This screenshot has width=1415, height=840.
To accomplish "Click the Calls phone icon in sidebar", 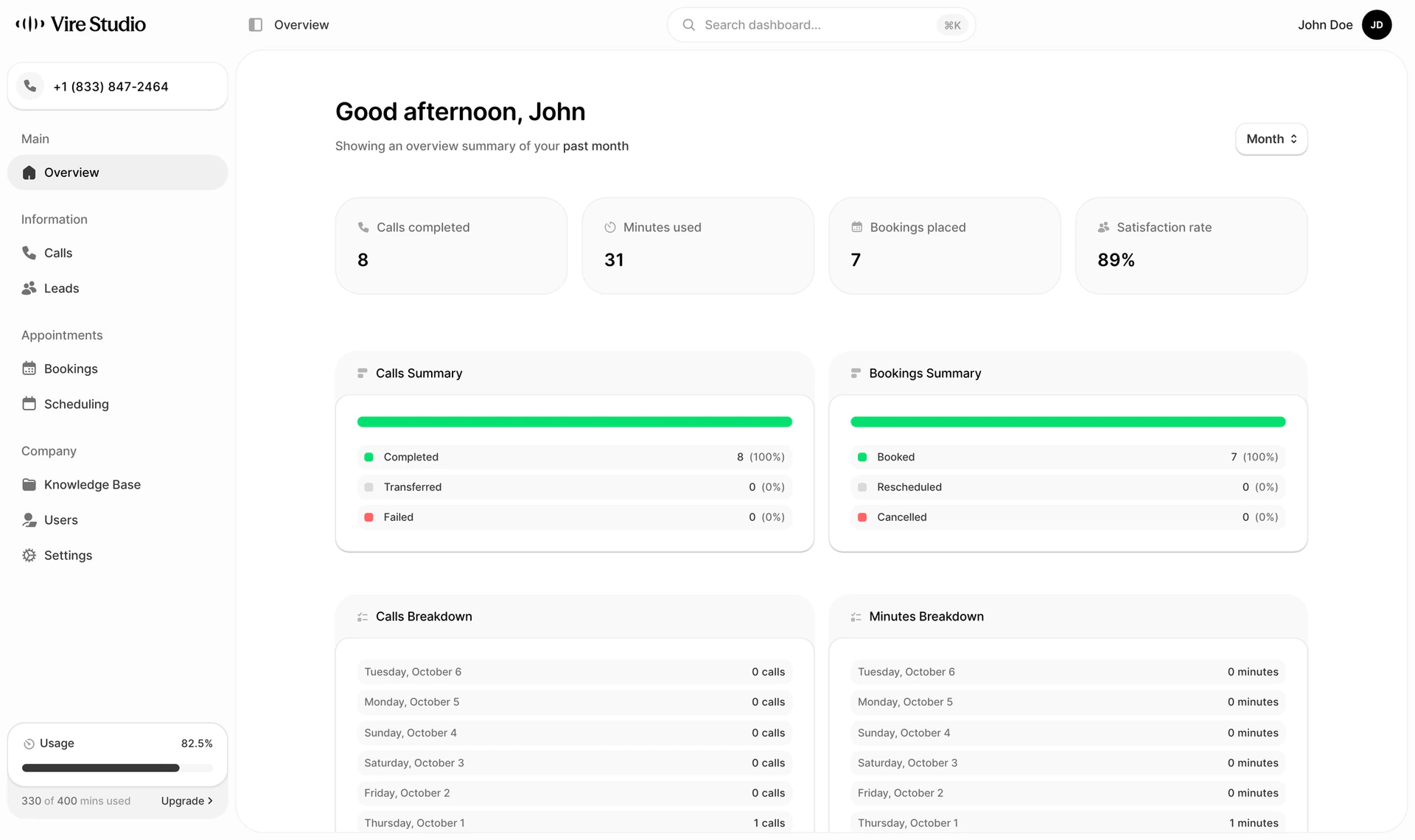I will click(29, 253).
